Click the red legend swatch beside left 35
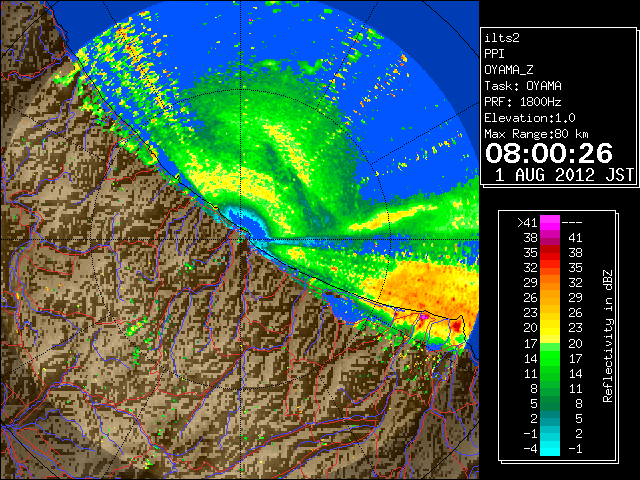This screenshot has width=640, height=480. coord(549,253)
